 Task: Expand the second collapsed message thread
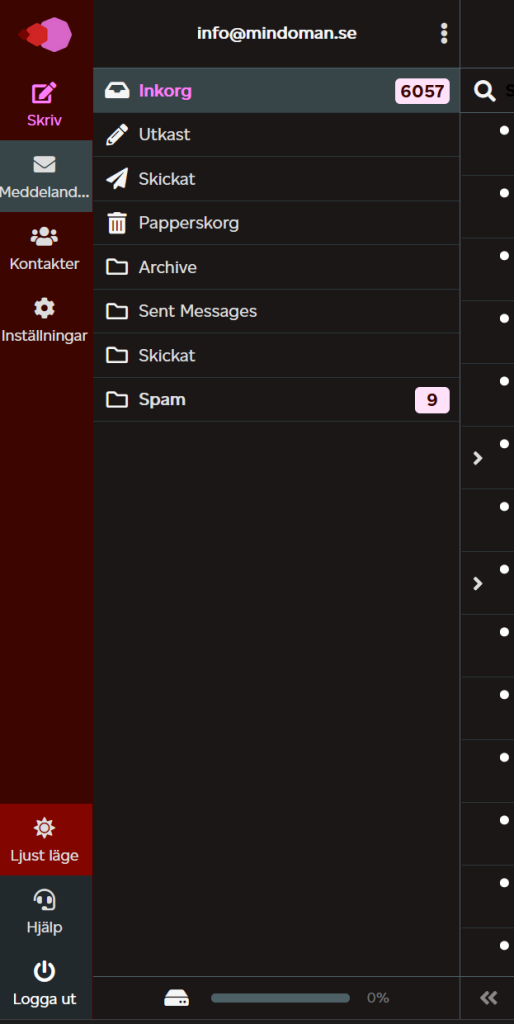click(x=477, y=584)
